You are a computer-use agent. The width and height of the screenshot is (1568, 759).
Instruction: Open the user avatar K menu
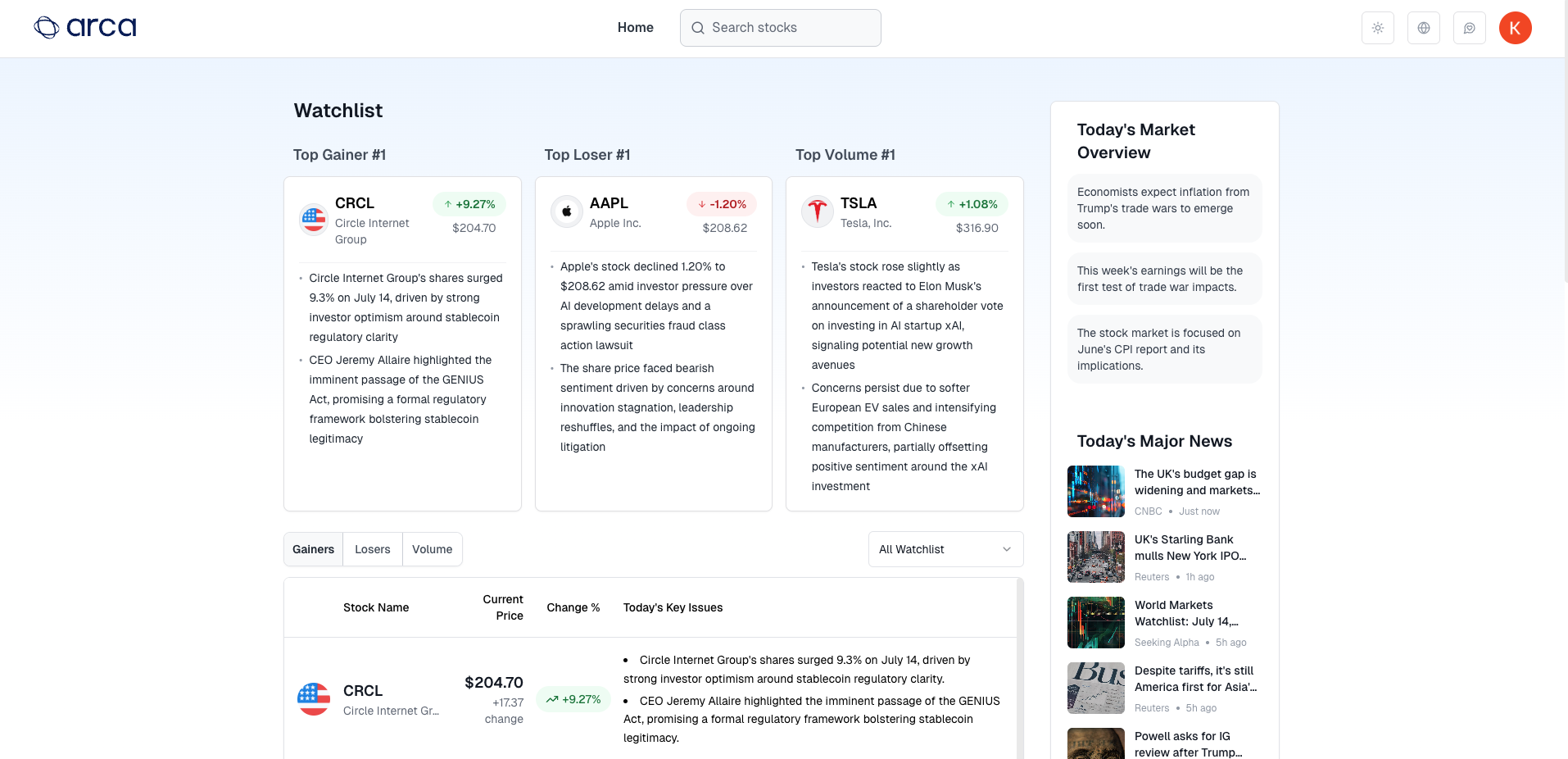[x=1516, y=28]
